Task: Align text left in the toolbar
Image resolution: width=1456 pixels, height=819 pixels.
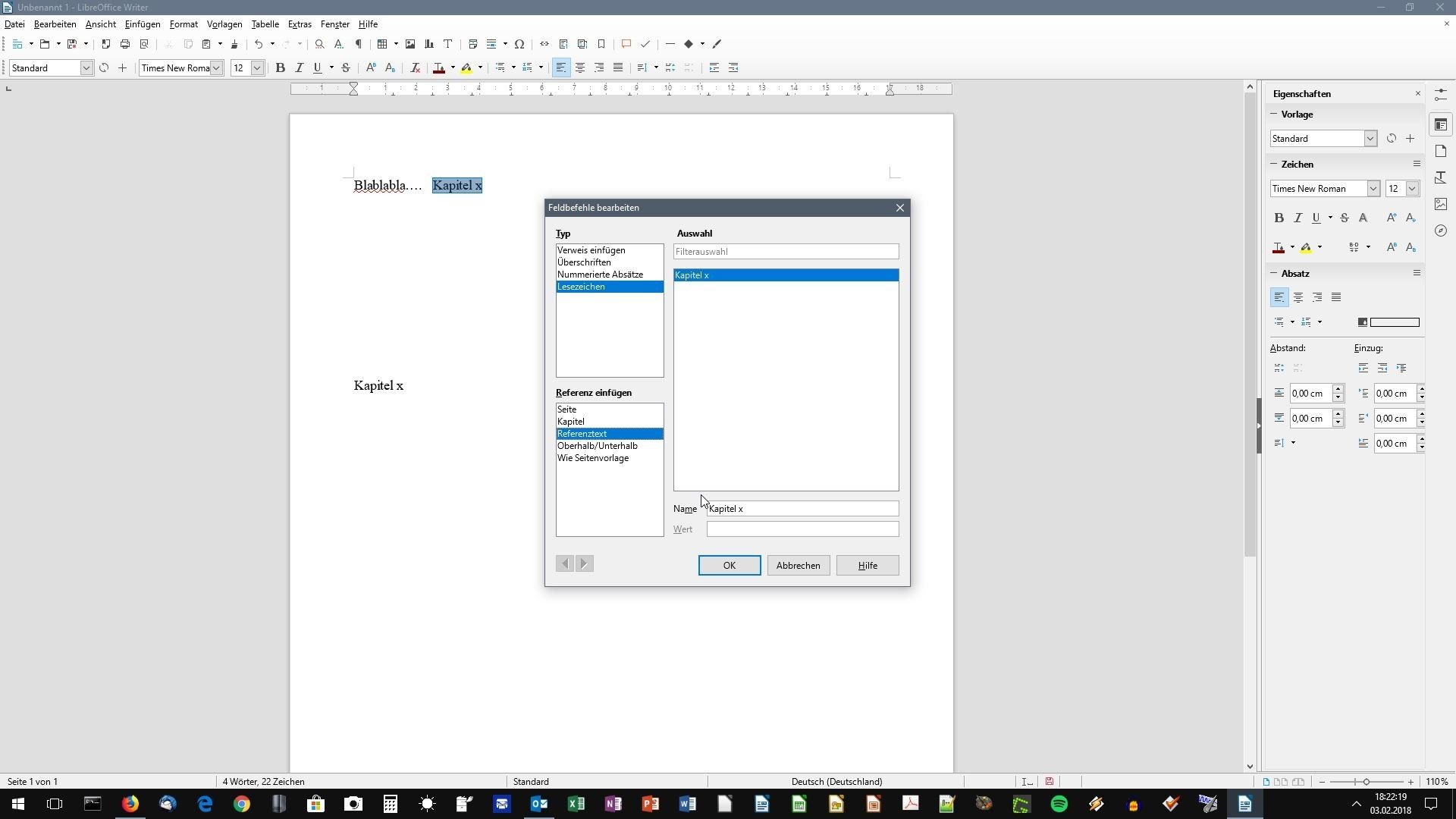Action: point(560,67)
